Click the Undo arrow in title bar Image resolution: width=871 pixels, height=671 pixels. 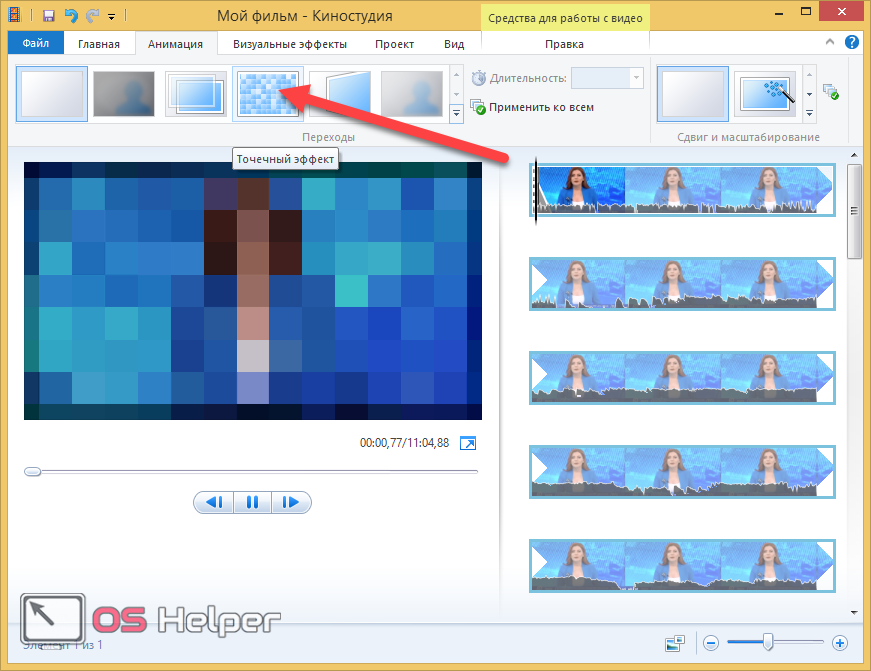(69, 16)
